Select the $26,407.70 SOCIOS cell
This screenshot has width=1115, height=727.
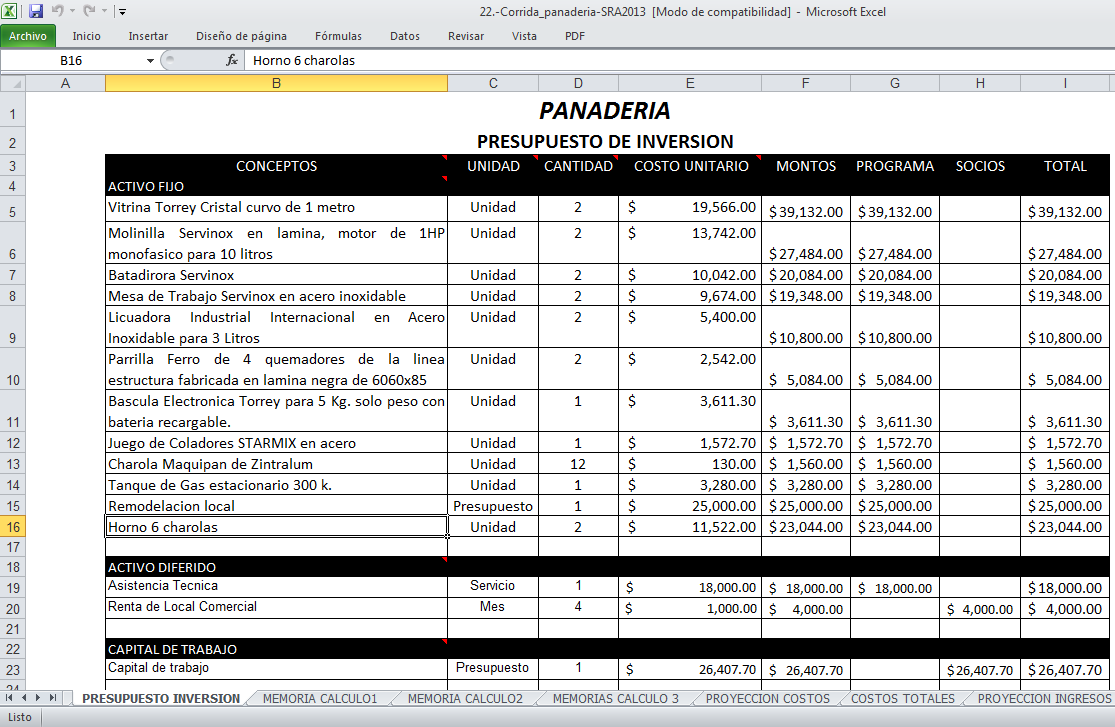(980, 669)
